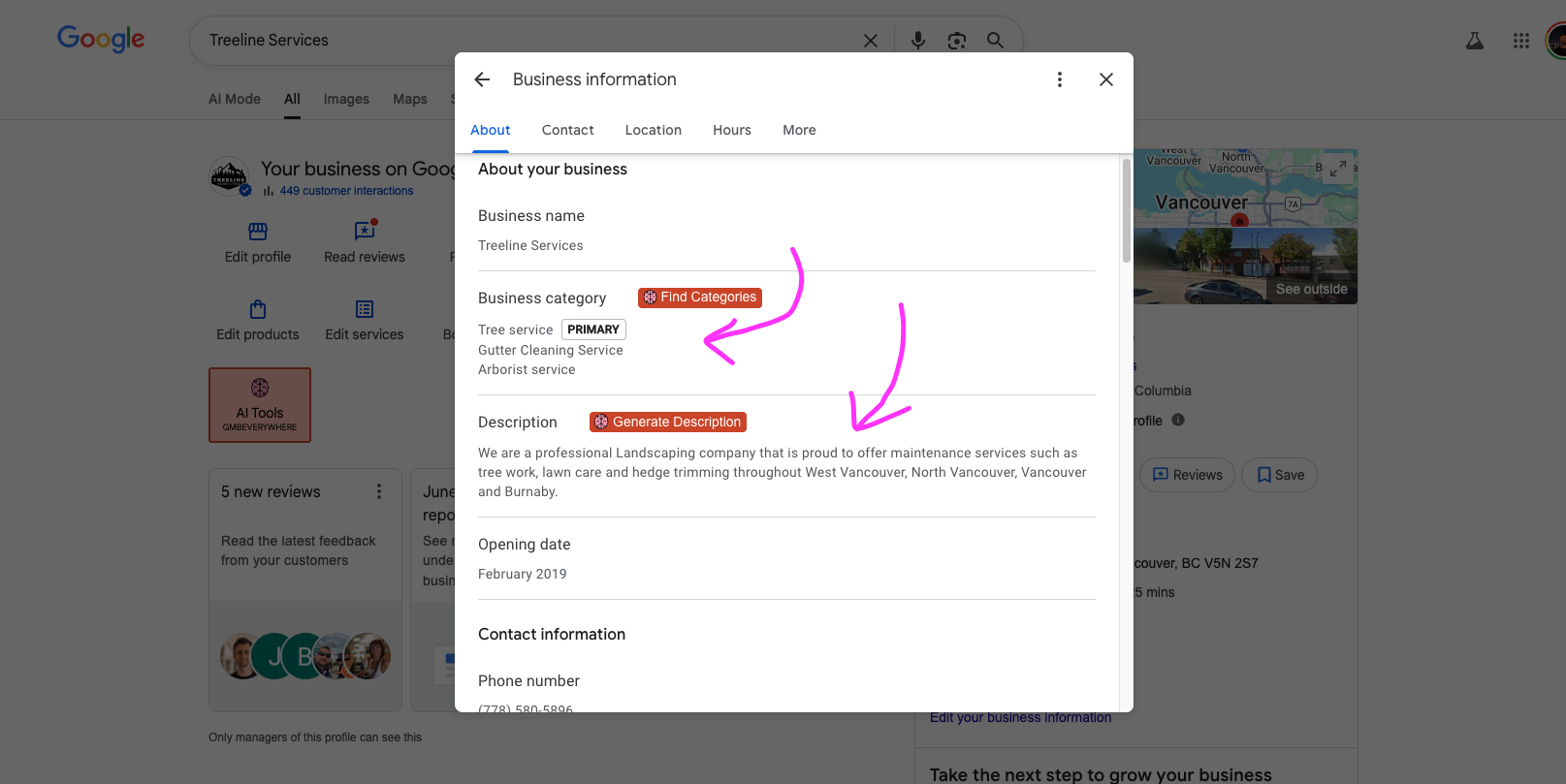
Task: Expand the Vancouver map thumbnail
Action: click(x=1338, y=168)
